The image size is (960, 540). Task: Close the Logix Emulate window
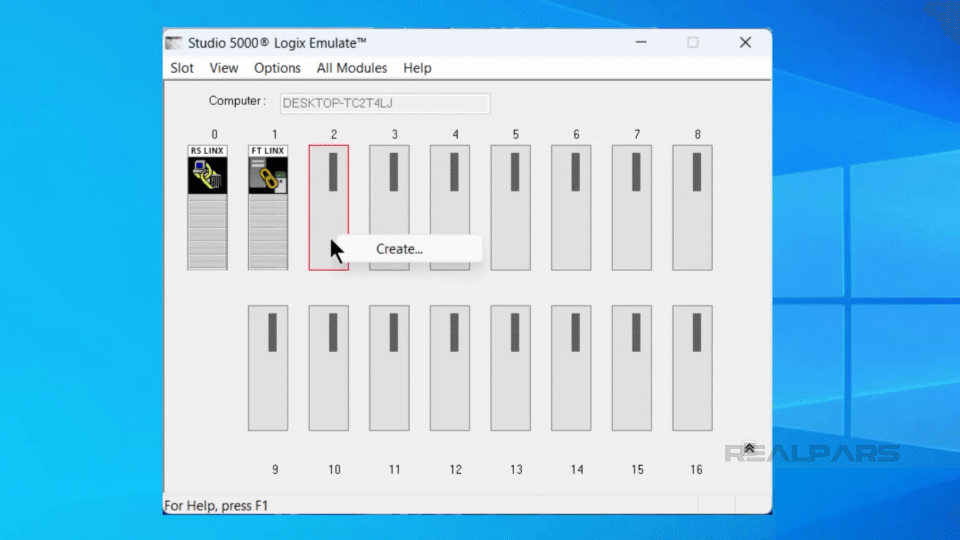tap(745, 42)
